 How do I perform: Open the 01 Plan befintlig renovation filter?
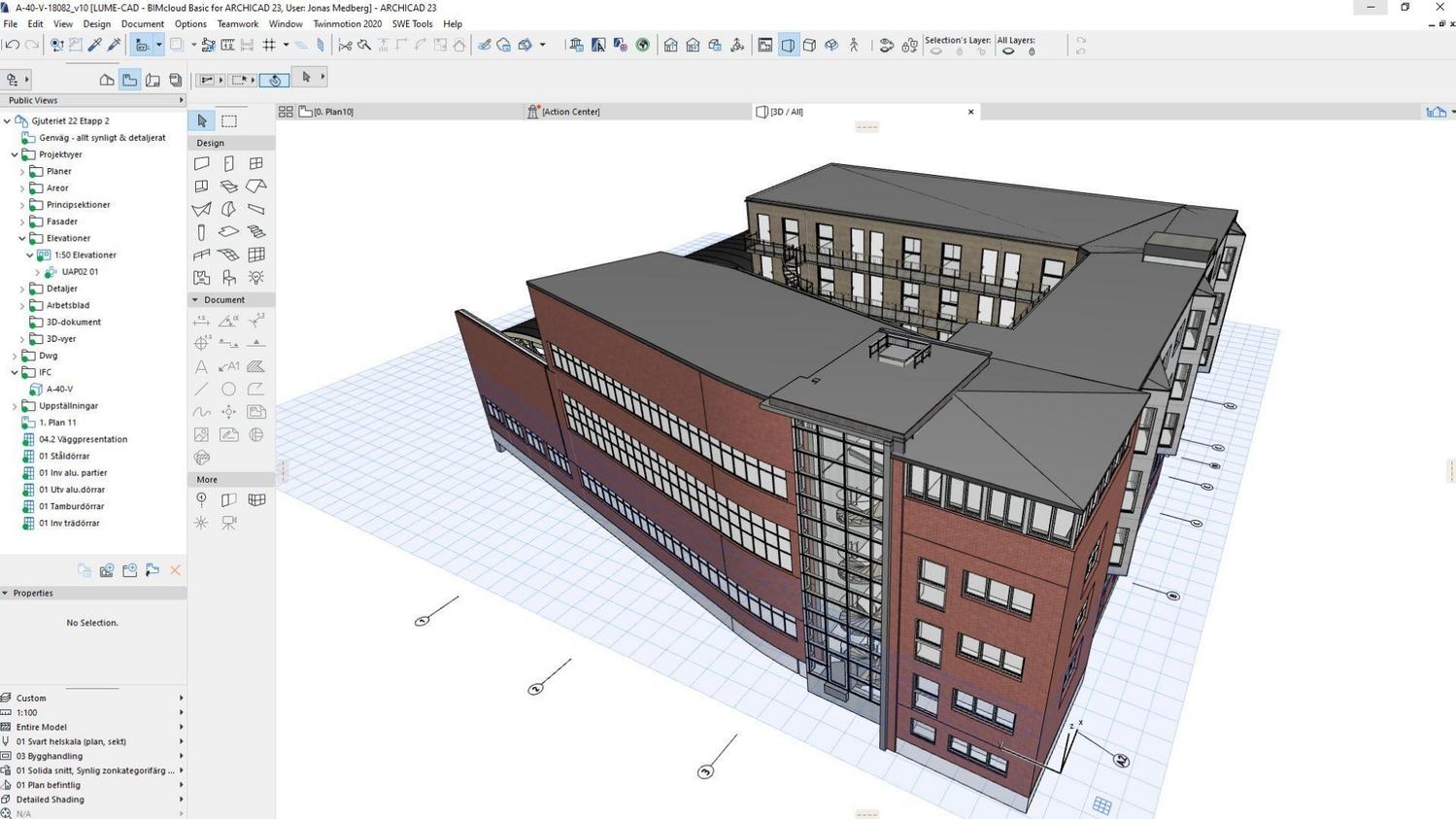point(92,785)
